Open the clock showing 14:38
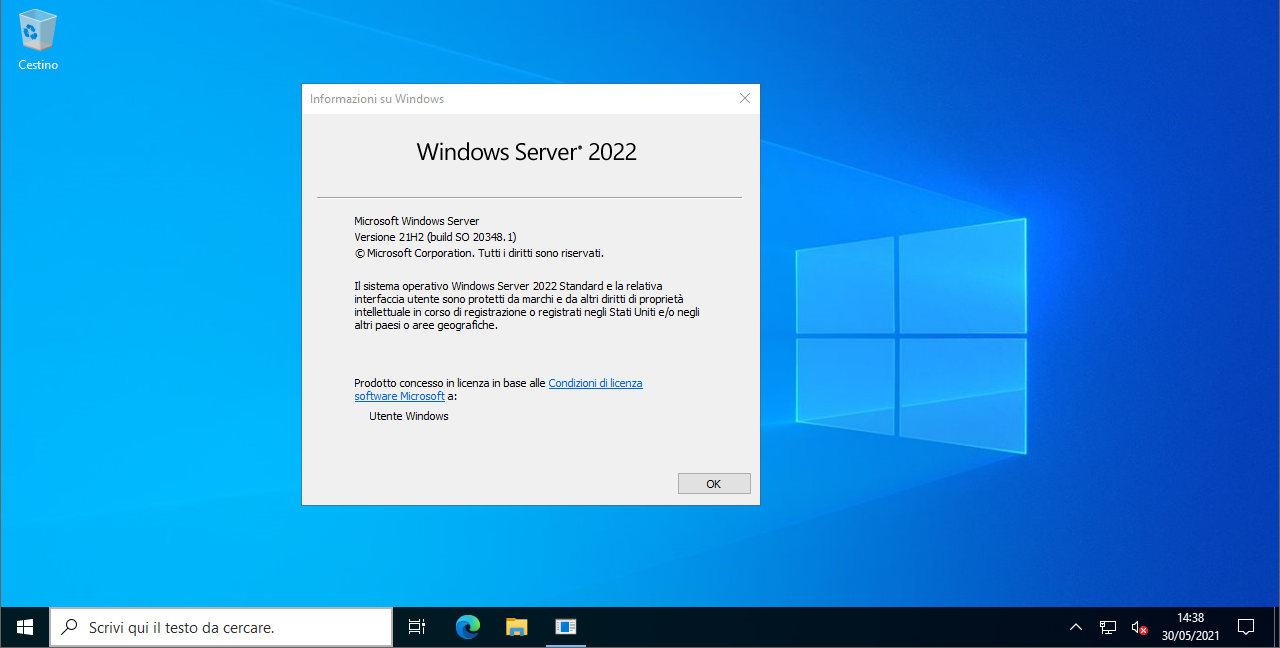Screen dimensions: 1280x648 (1190, 627)
